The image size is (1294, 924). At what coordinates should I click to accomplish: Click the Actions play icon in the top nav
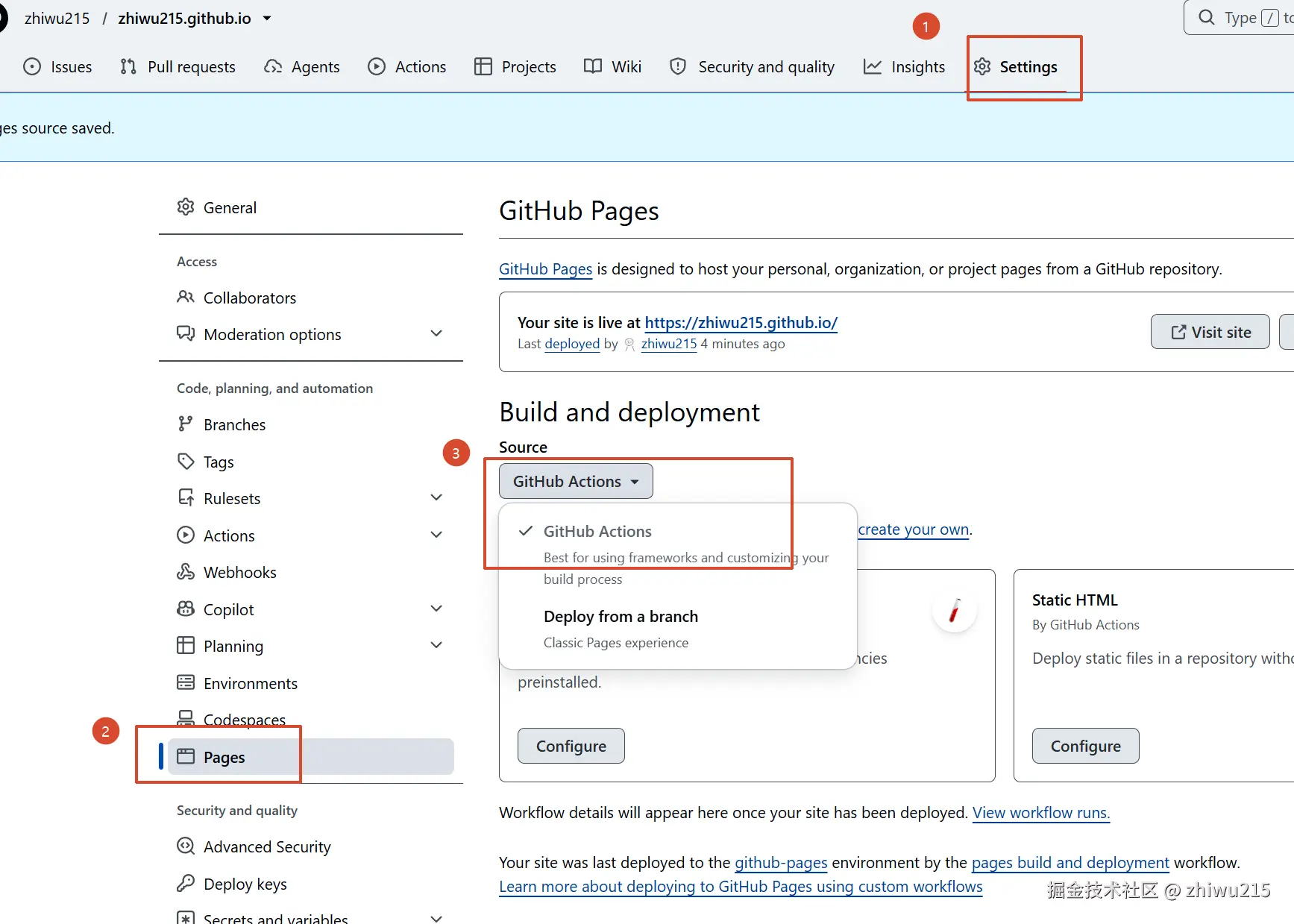377,67
